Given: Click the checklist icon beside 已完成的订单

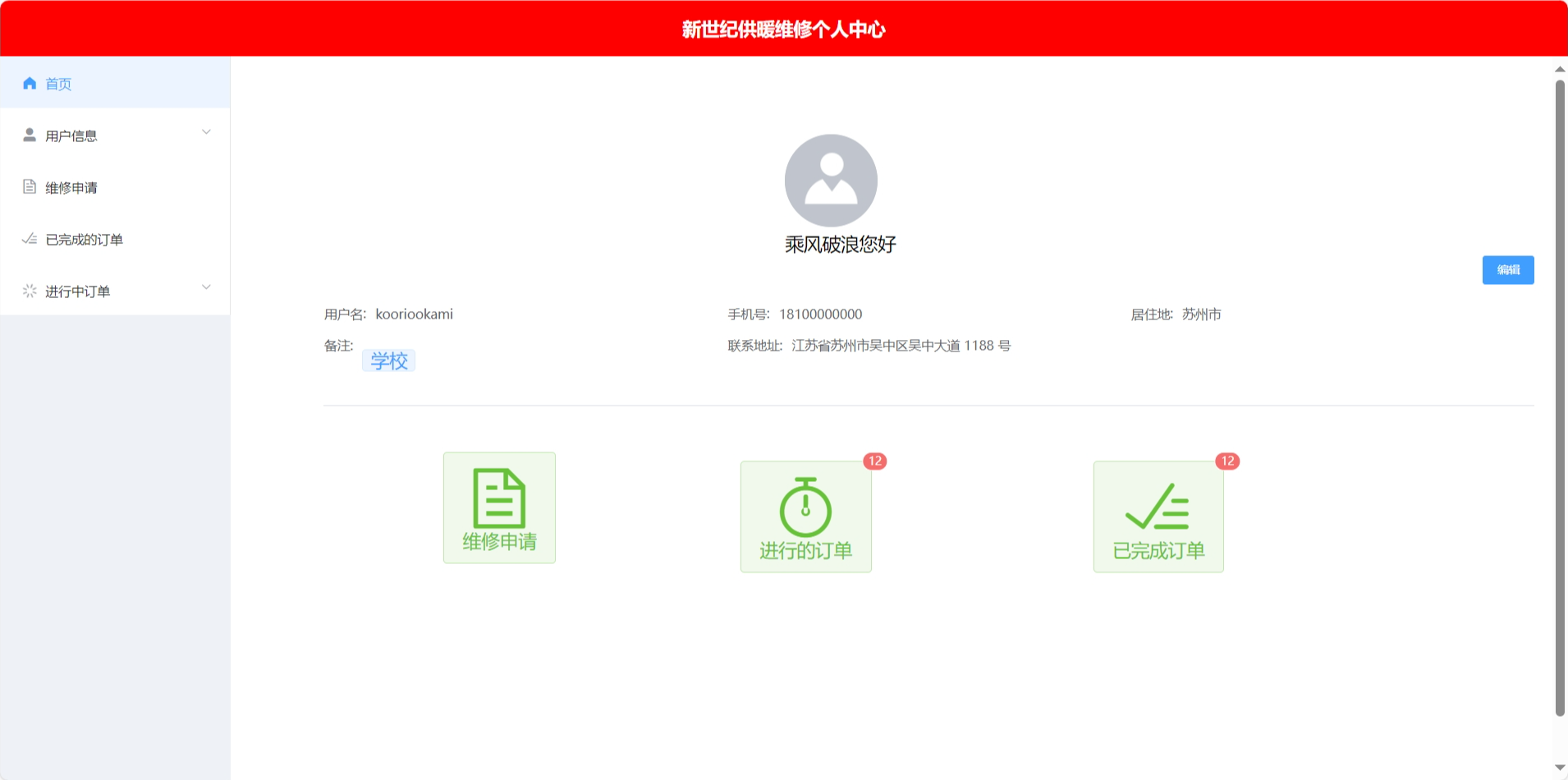Looking at the screenshot, I should click(x=30, y=239).
